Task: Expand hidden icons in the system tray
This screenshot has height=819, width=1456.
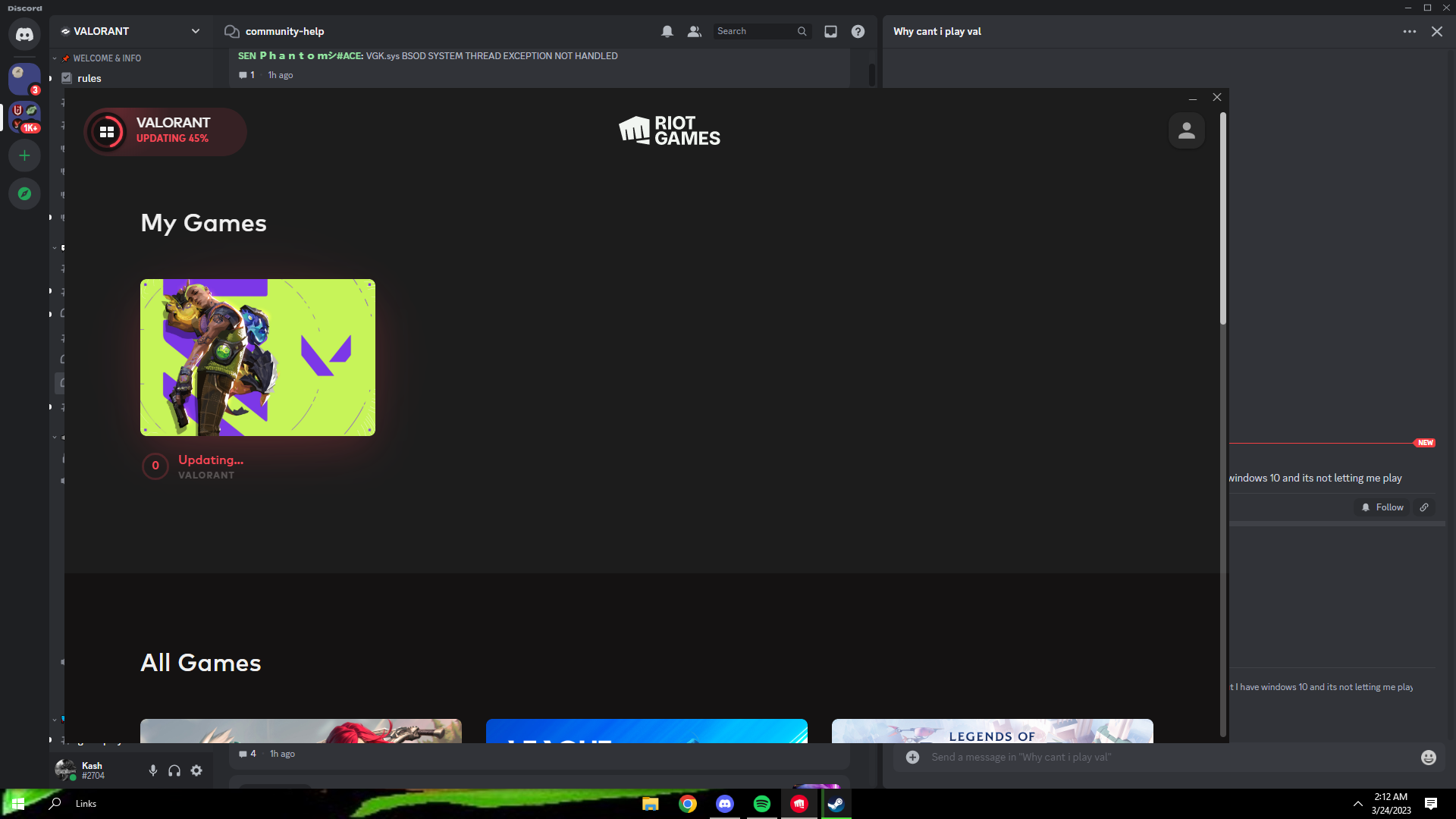Action: 1357,803
